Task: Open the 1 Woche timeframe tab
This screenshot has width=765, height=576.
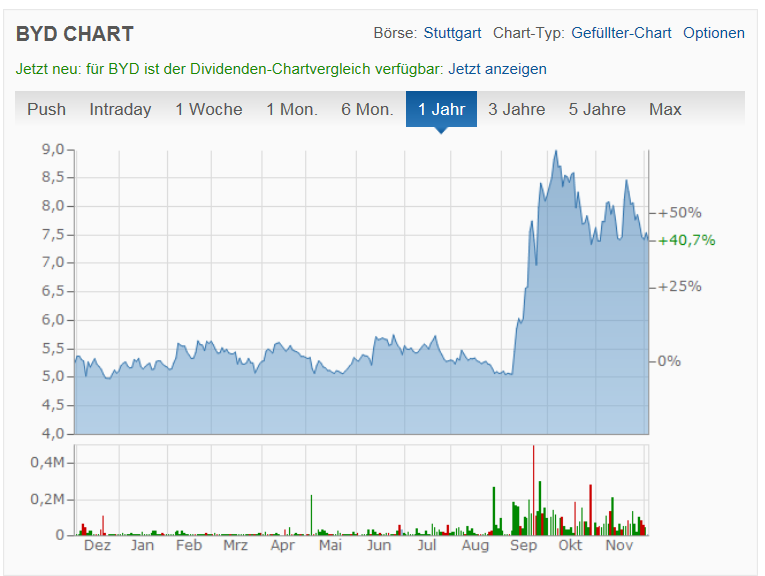Action: (209, 109)
